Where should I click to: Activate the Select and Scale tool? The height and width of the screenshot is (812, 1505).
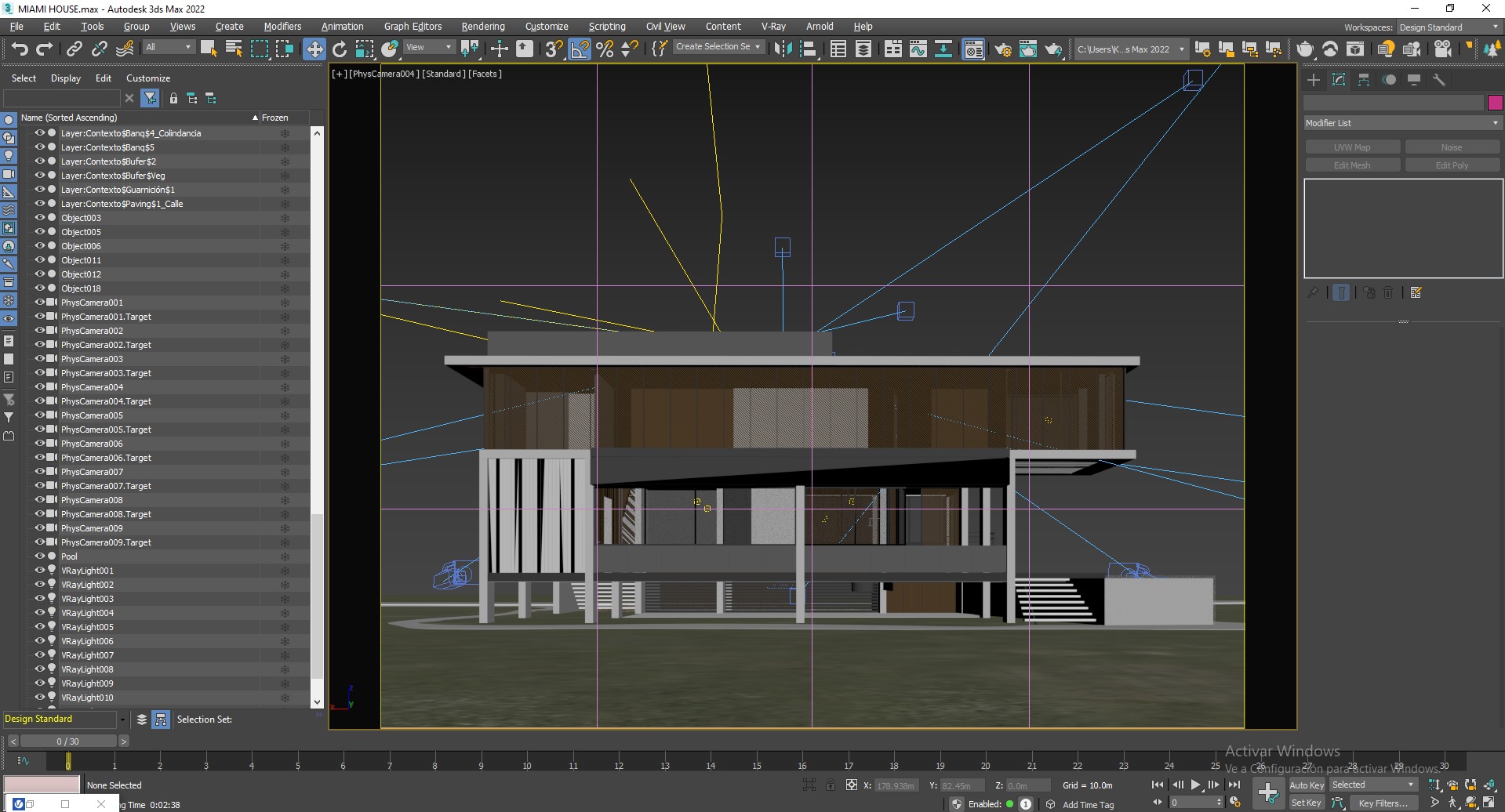point(365,49)
